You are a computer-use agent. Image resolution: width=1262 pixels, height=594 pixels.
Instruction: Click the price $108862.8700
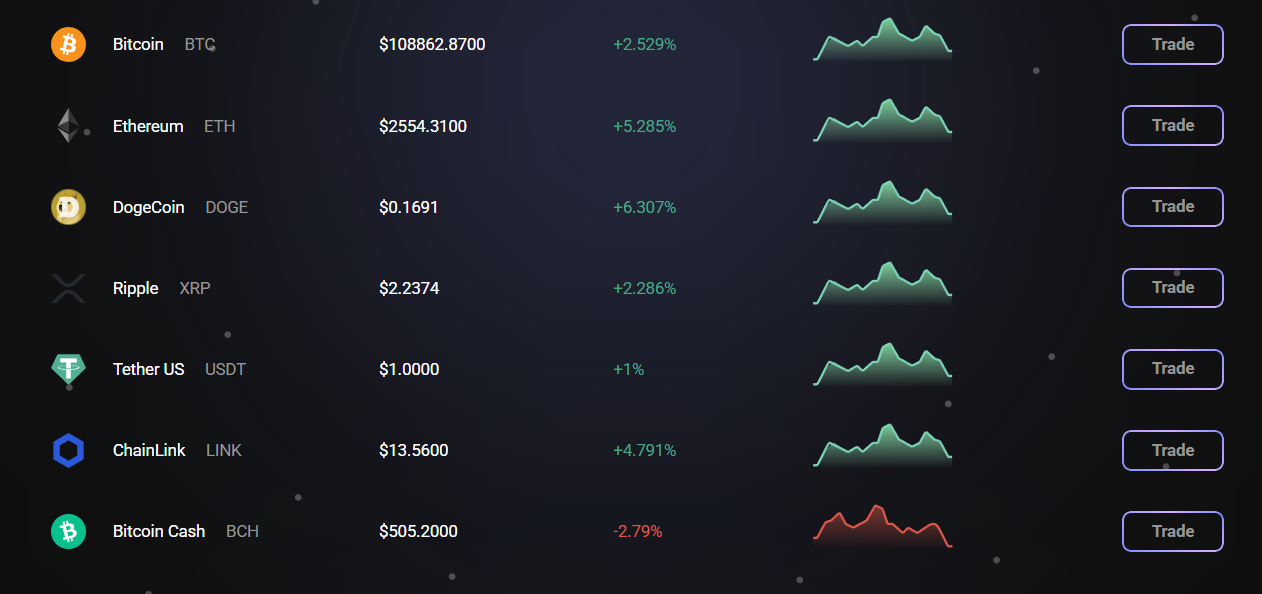[x=432, y=45]
